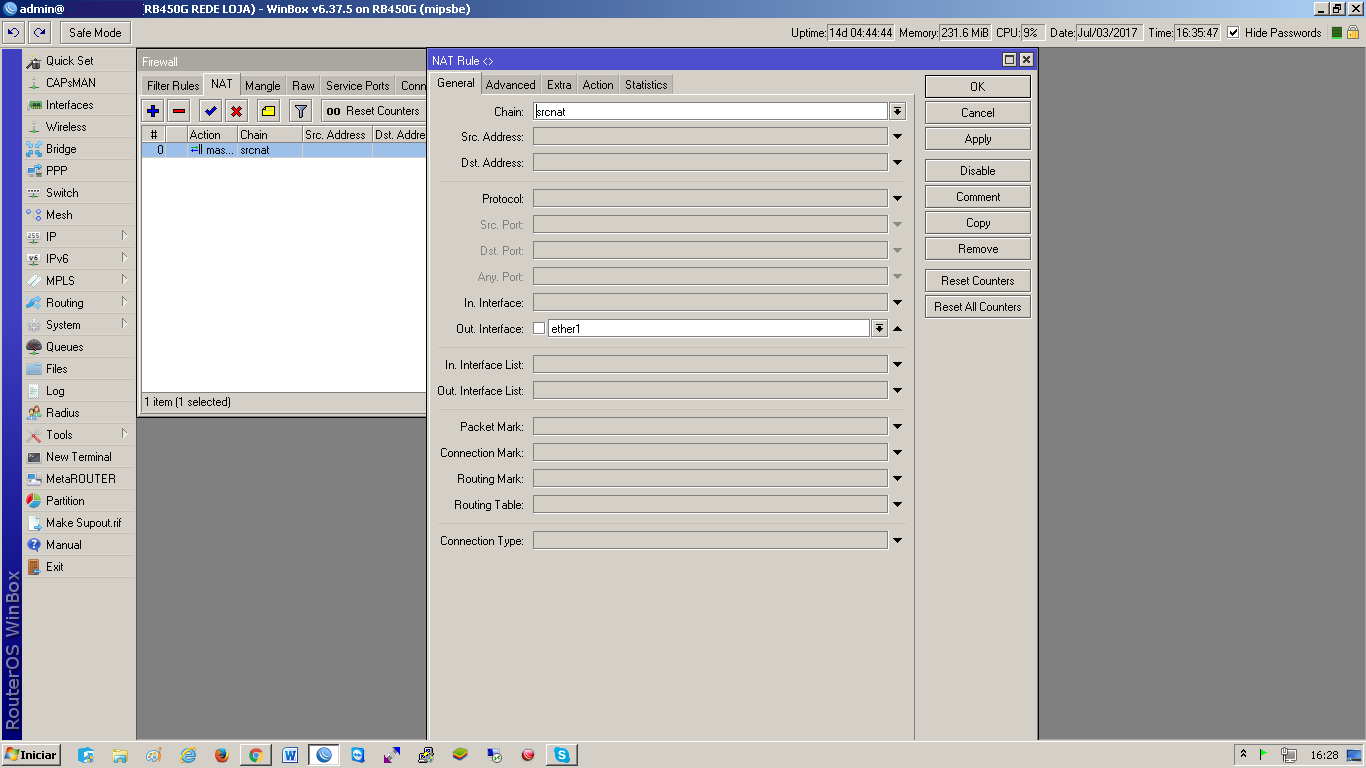Open Log from the sidebar
Viewport: 1366px width, 768px height.
79,391
